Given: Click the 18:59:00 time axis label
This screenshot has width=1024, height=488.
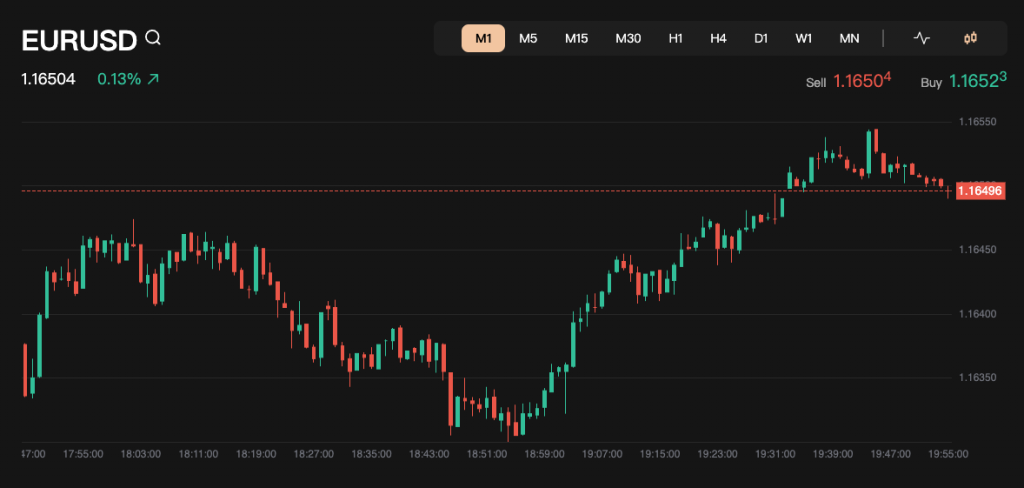Looking at the screenshot, I should pos(544,453).
